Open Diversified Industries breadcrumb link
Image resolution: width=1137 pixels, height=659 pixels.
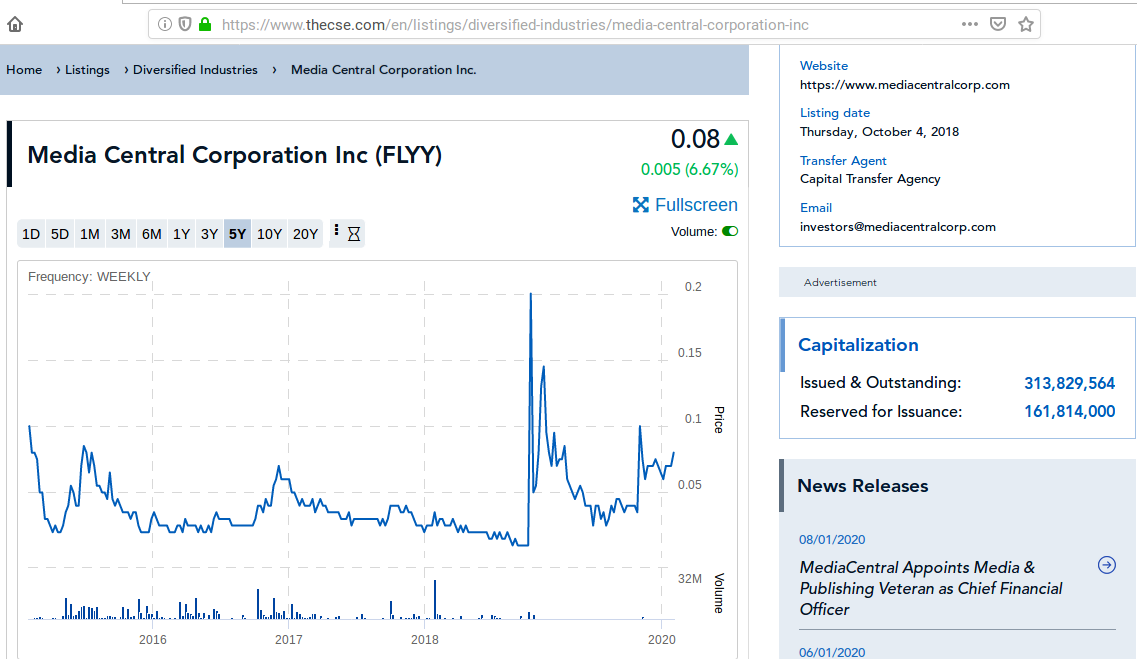[x=195, y=70]
